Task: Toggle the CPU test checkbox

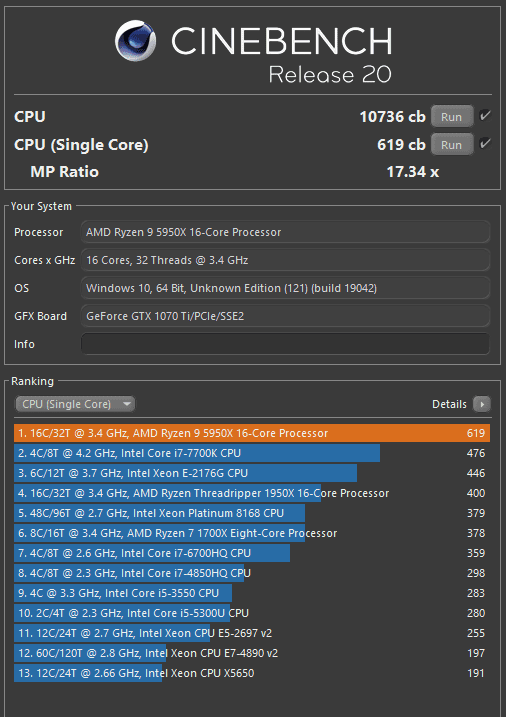Action: pyautogui.click(x=485, y=116)
